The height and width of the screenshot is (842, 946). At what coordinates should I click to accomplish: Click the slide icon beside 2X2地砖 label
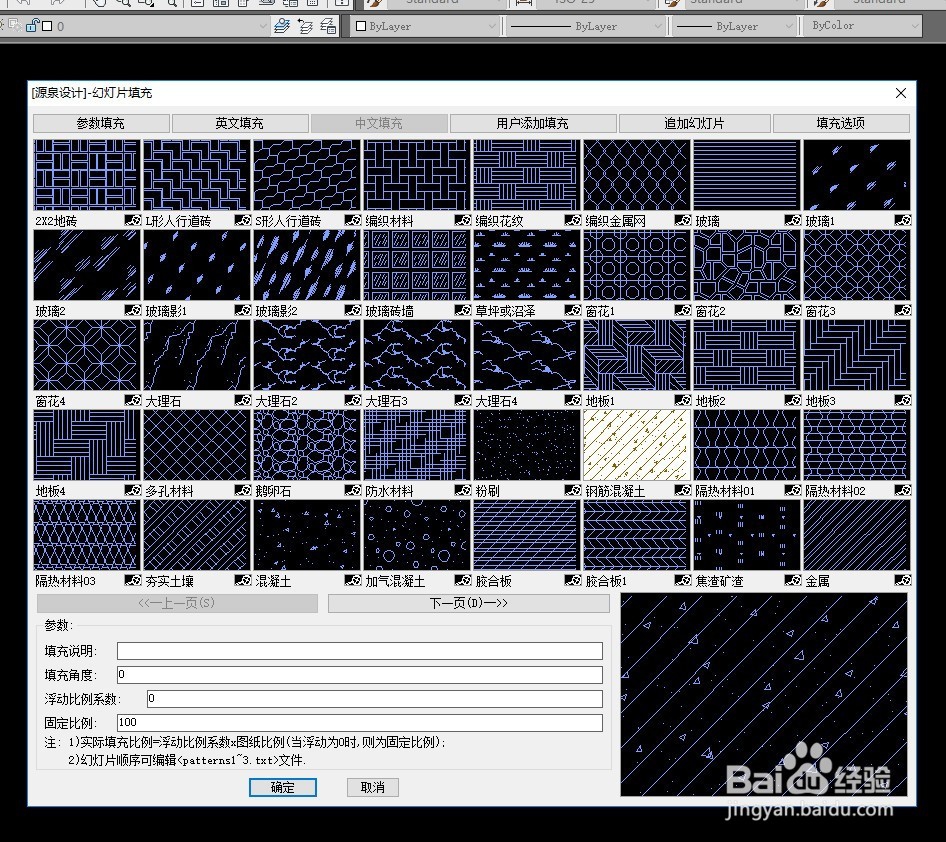[133, 220]
